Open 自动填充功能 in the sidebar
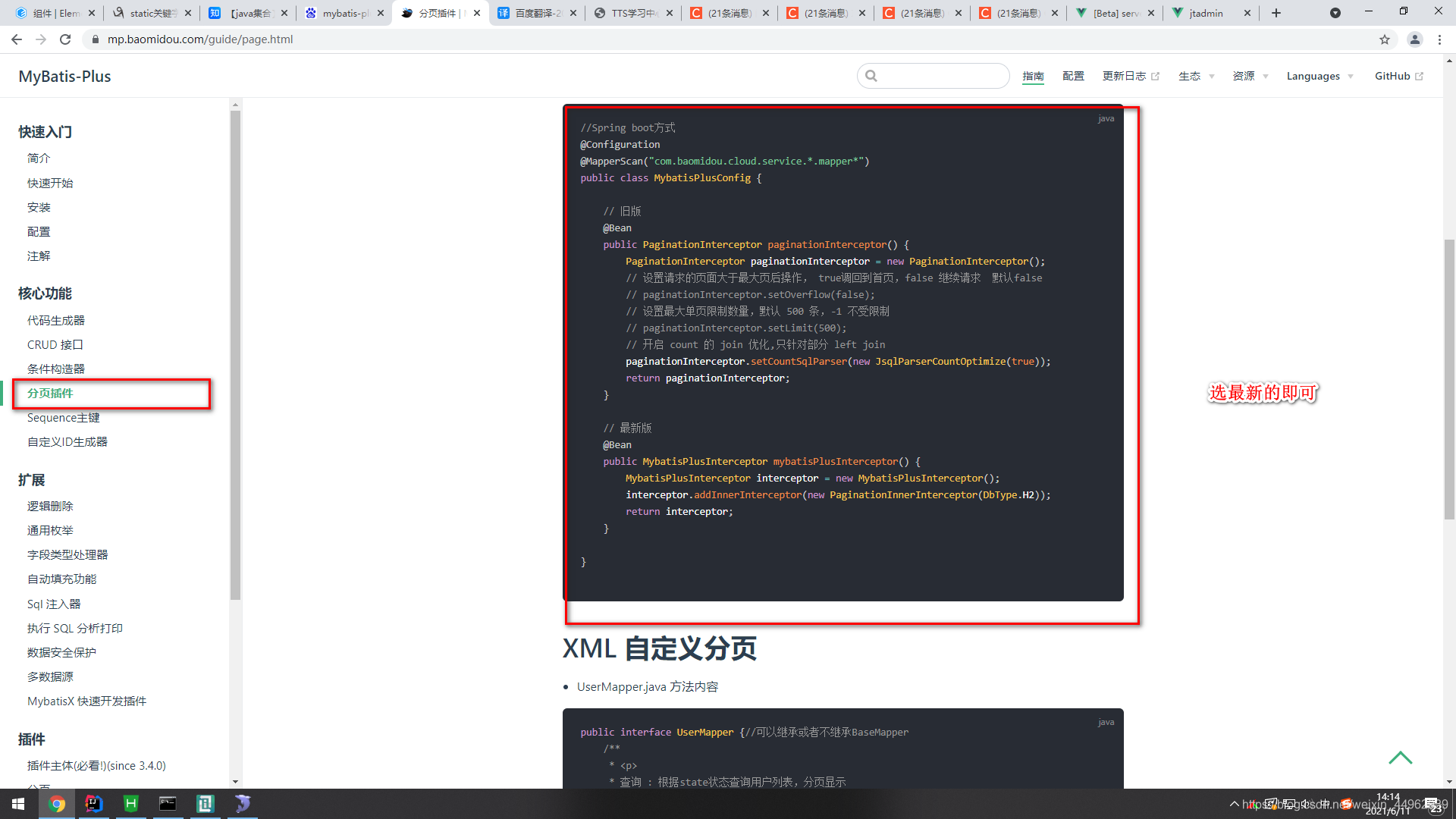Screen dimensions: 1456x819 click(62, 579)
